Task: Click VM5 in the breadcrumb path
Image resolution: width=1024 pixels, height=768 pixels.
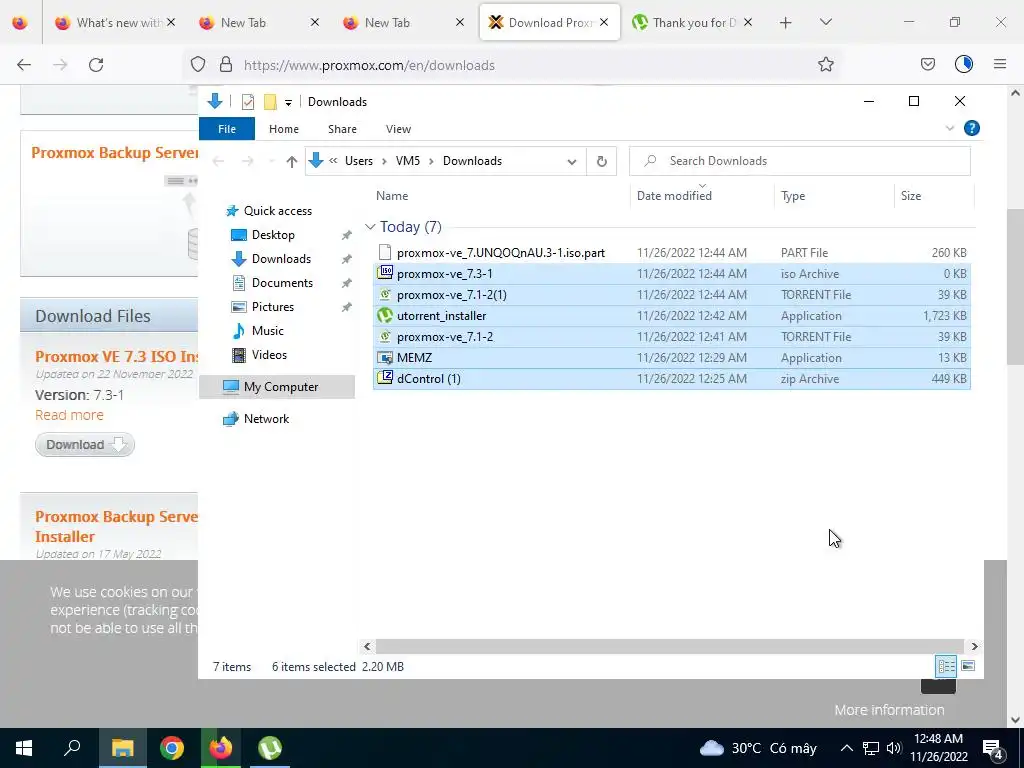Action: tap(408, 161)
